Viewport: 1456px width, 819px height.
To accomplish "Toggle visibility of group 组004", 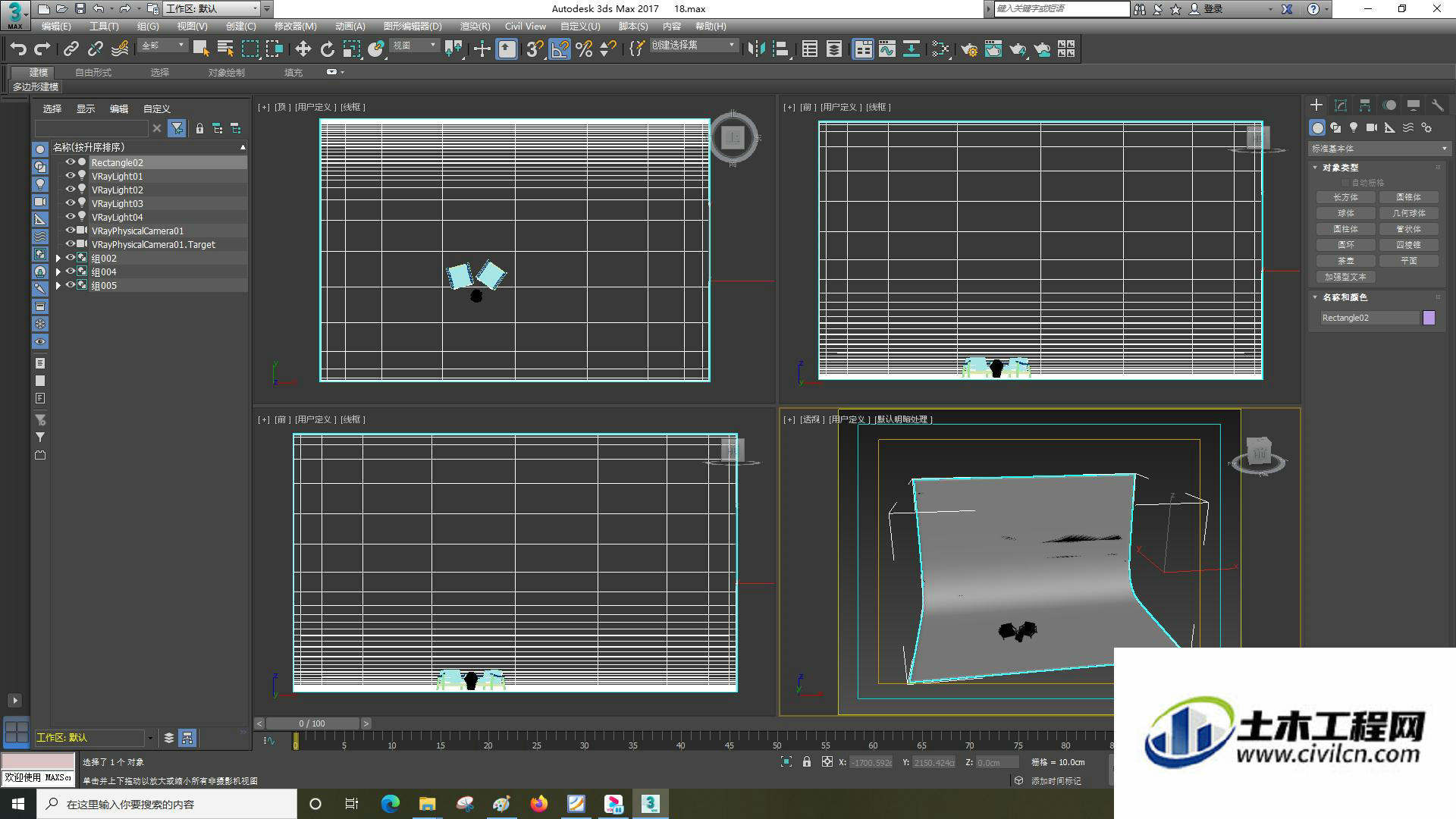I will pyautogui.click(x=70, y=271).
